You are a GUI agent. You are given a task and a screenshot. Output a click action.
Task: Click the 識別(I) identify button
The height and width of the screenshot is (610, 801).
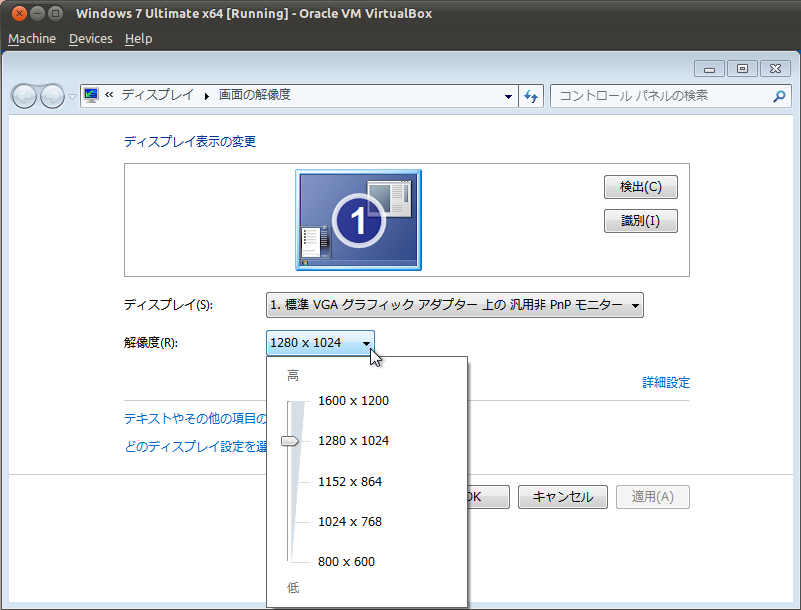tap(641, 221)
